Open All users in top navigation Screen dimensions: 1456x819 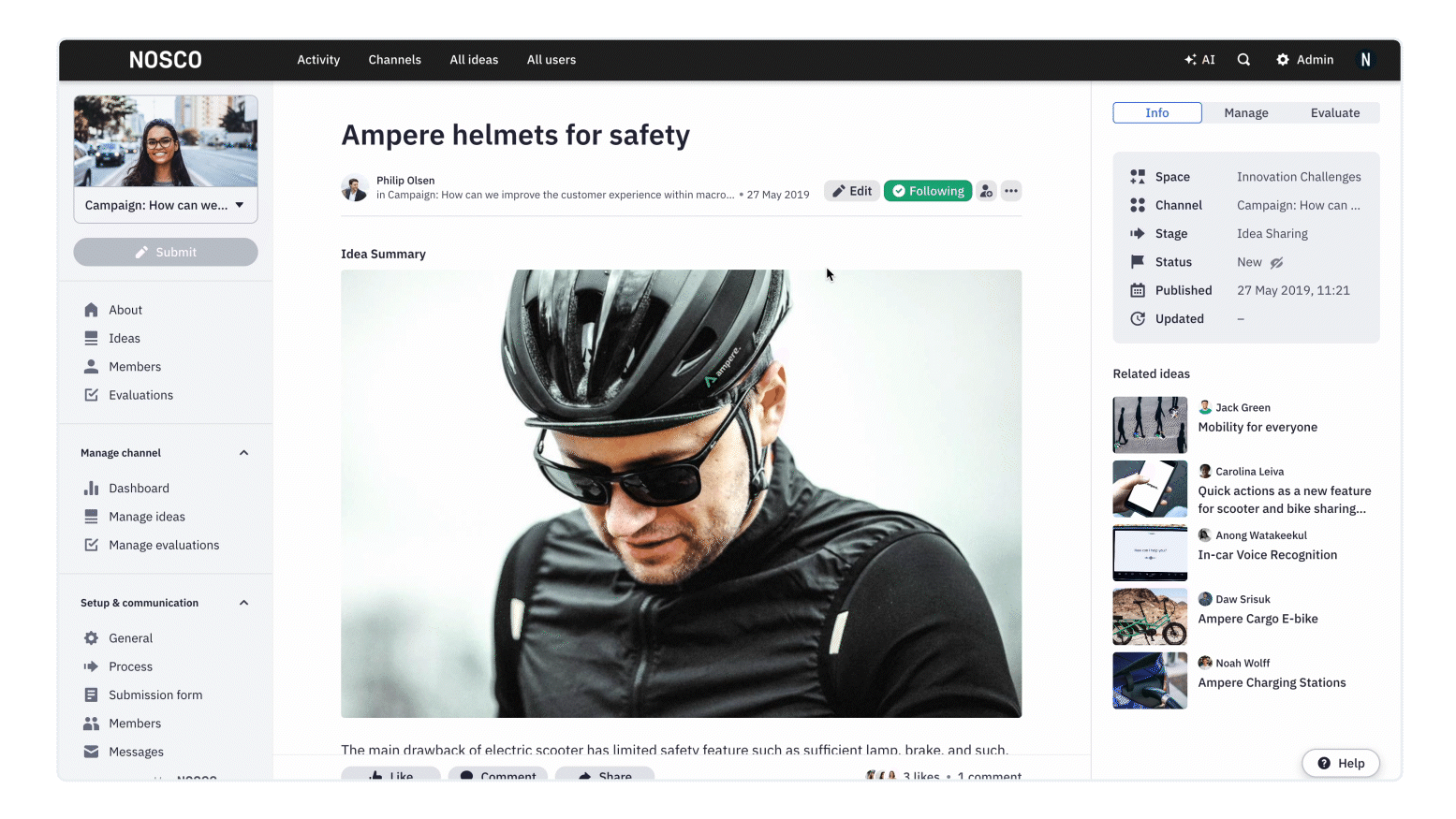coord(552,60)
